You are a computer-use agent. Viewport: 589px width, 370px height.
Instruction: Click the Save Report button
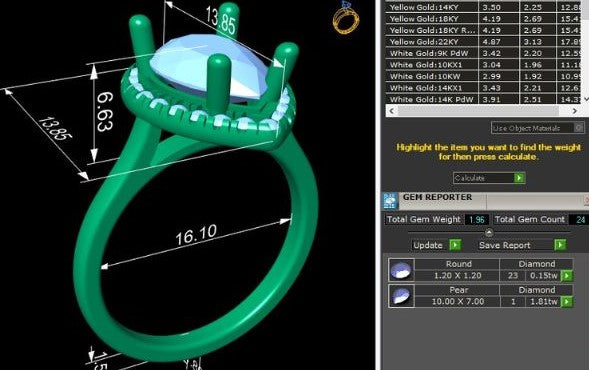[x=522, y=245]
